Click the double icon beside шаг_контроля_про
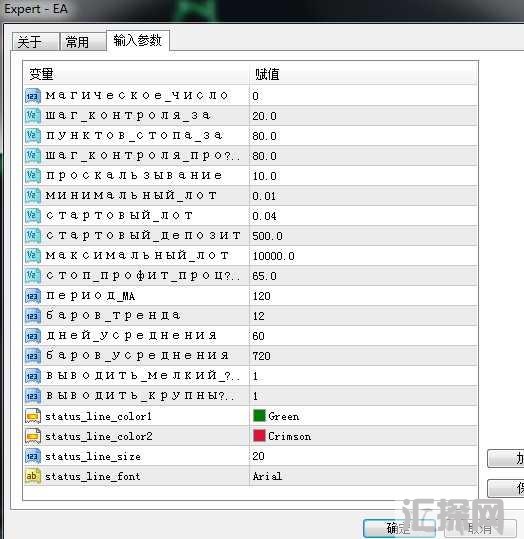Image resolution: width=524 pixels, height=539 pixels. click(x=33, y=156)
